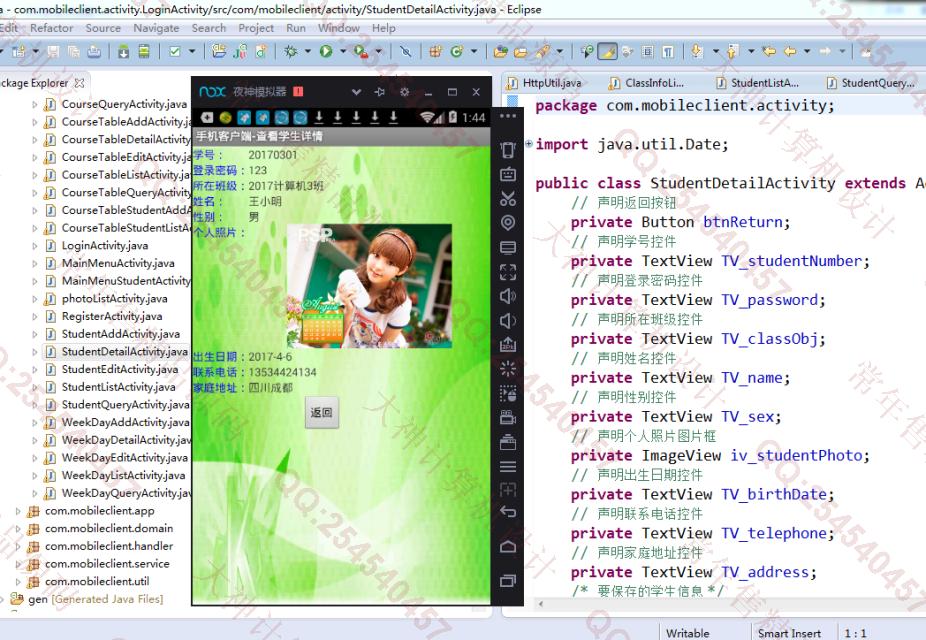926x640 pixels.
Task: Click the Print icon in the toolbar
Action: [x=94, y=52]
